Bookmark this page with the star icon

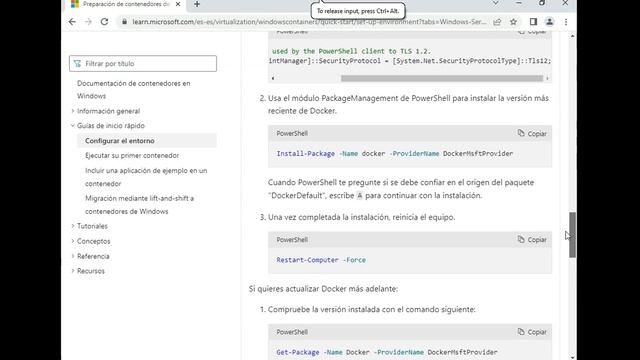[x=513, y=22]
